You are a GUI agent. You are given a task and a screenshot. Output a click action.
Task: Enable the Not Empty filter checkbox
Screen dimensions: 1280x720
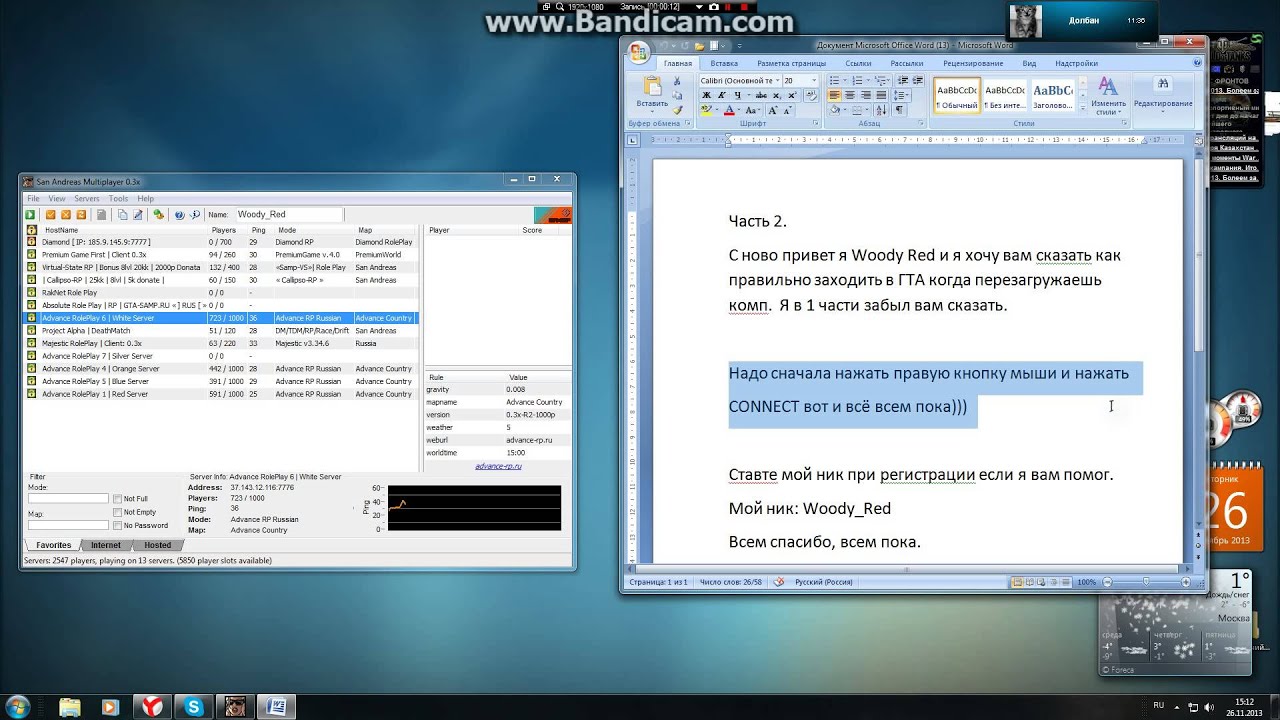click(117, 512)
